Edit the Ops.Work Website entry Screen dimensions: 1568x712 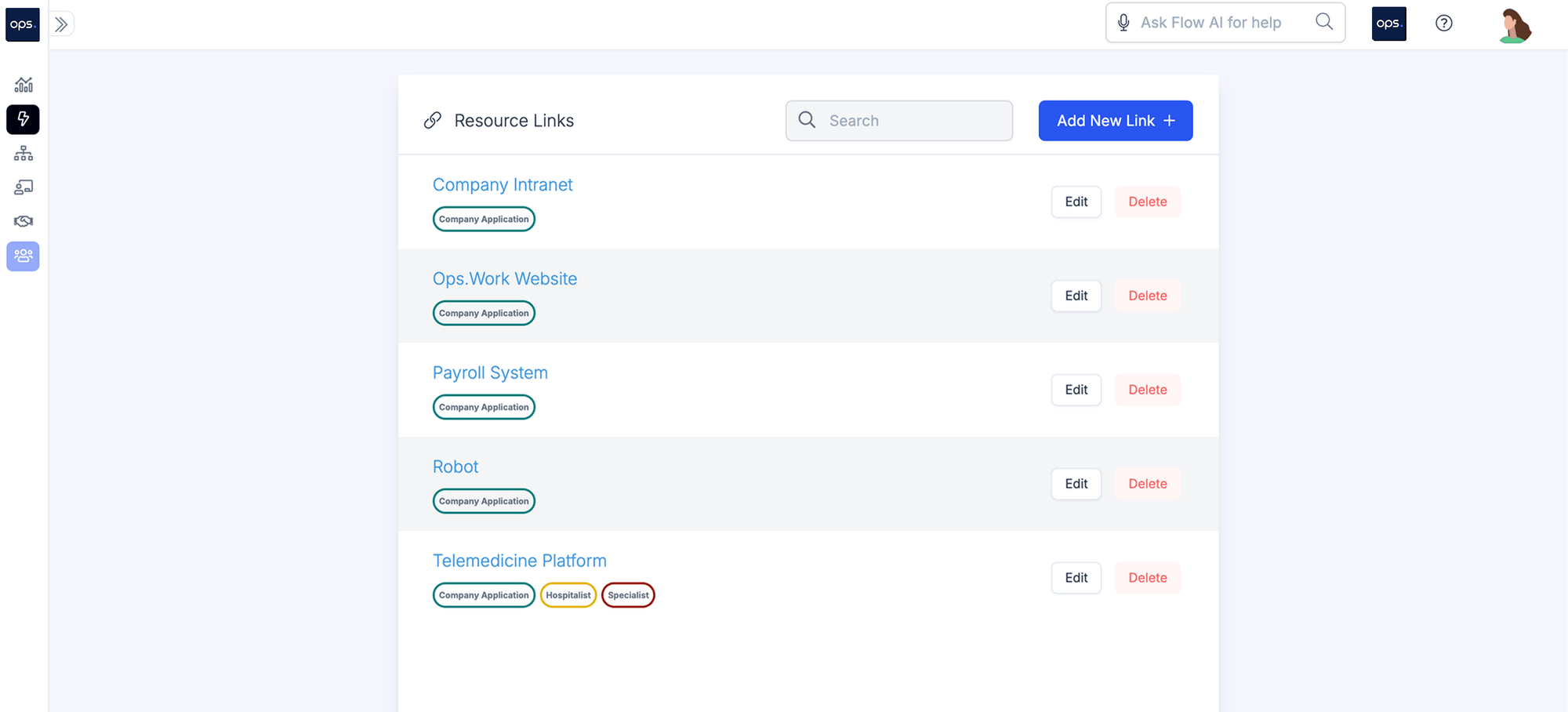(1076, 296)
